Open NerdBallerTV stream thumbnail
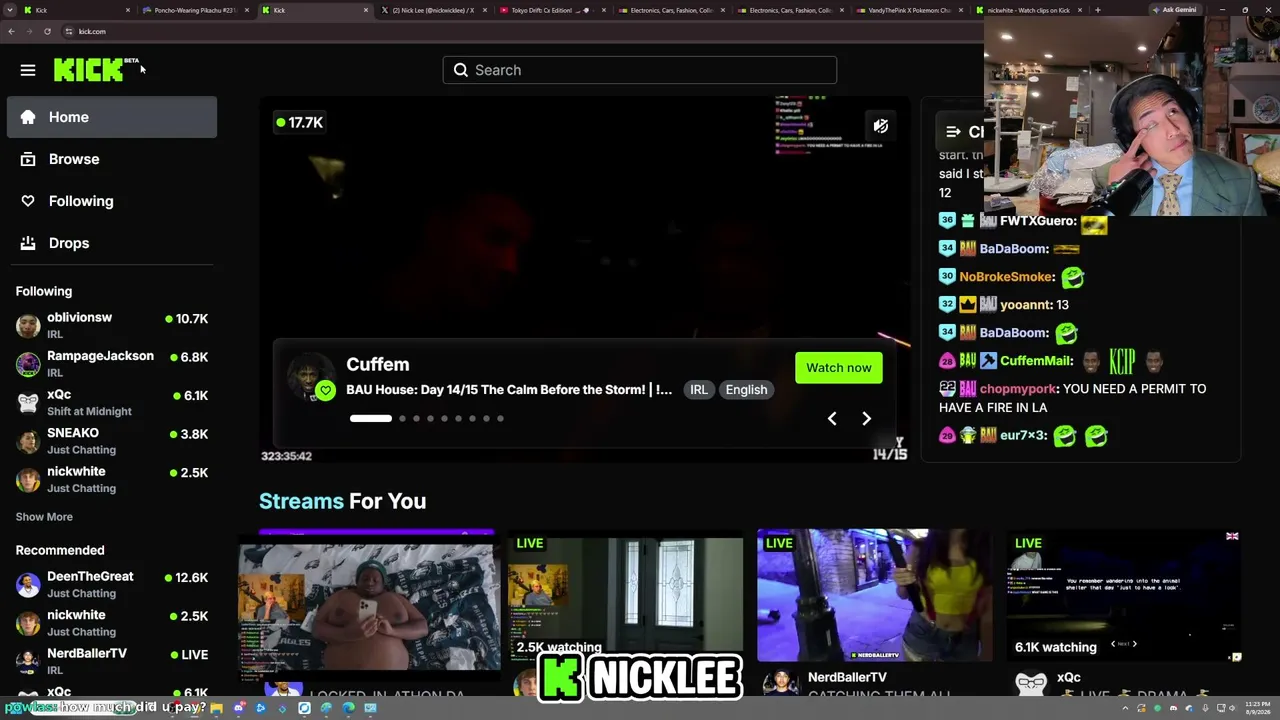This screenshot has height=720, width=1280. pyautogui.click(x=875, y=596)
